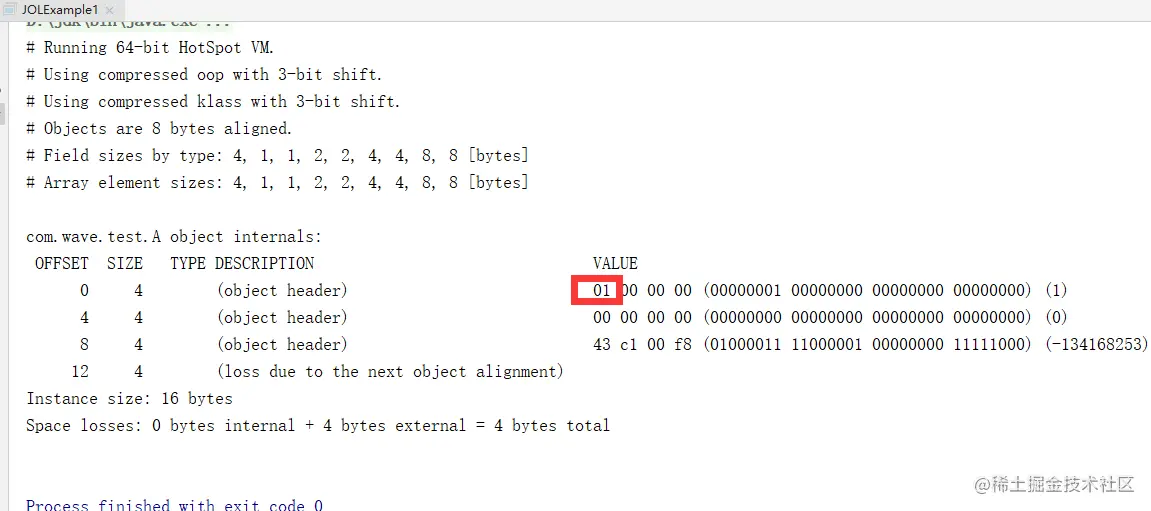1151x511 pixels.
Task: Click the decimal value "(-134168253)"
Action: pyautogui.click(x=1097, y=344)
